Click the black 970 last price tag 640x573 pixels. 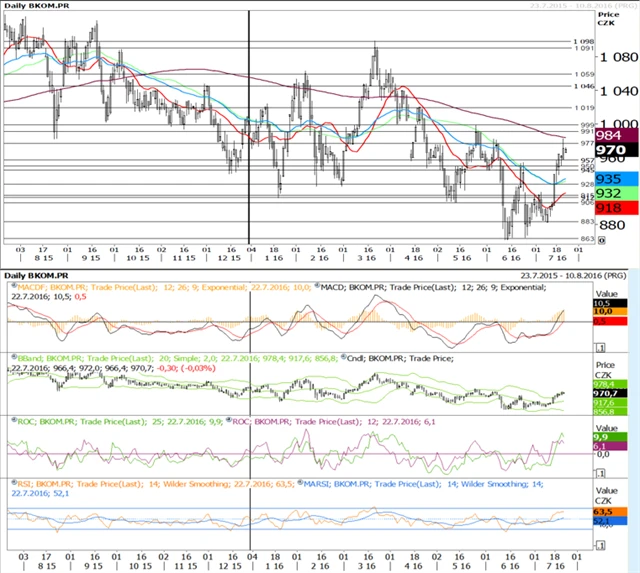(x=608, y=150)
